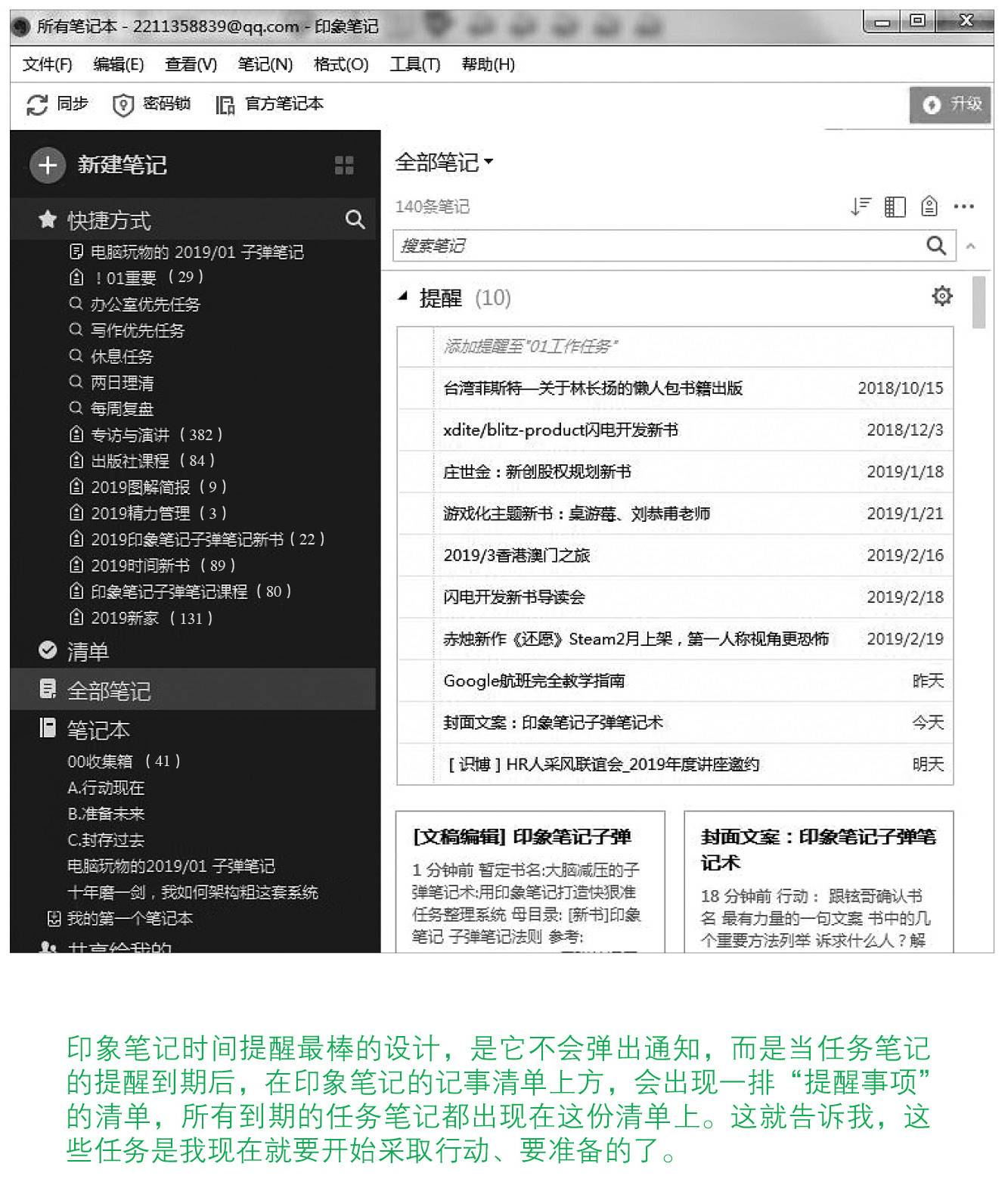Click the sync icon in the toolbar
Screen dimensions: 1008x1182
[37, 104]
